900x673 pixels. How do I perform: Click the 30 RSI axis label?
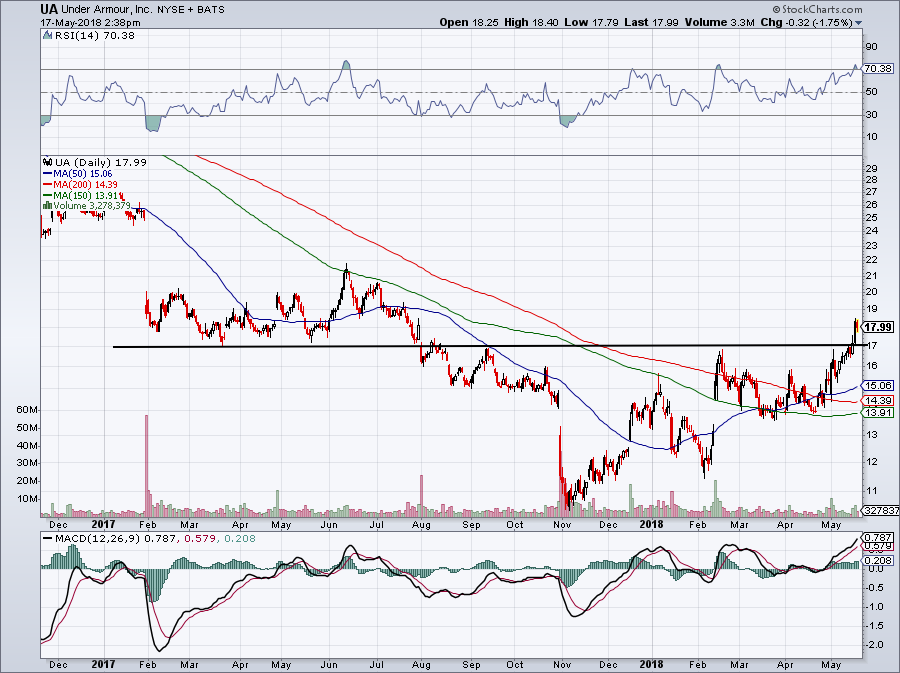(x=871, y=115)
